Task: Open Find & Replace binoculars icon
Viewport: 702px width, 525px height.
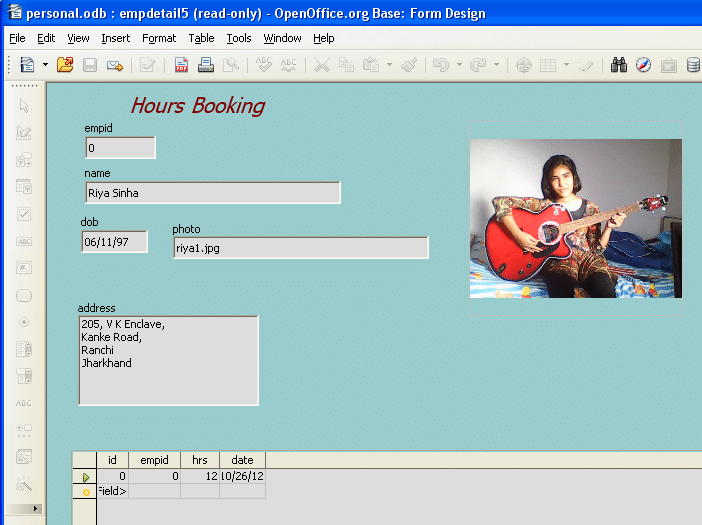Action: pyautogui.click(x=618, y=65)
